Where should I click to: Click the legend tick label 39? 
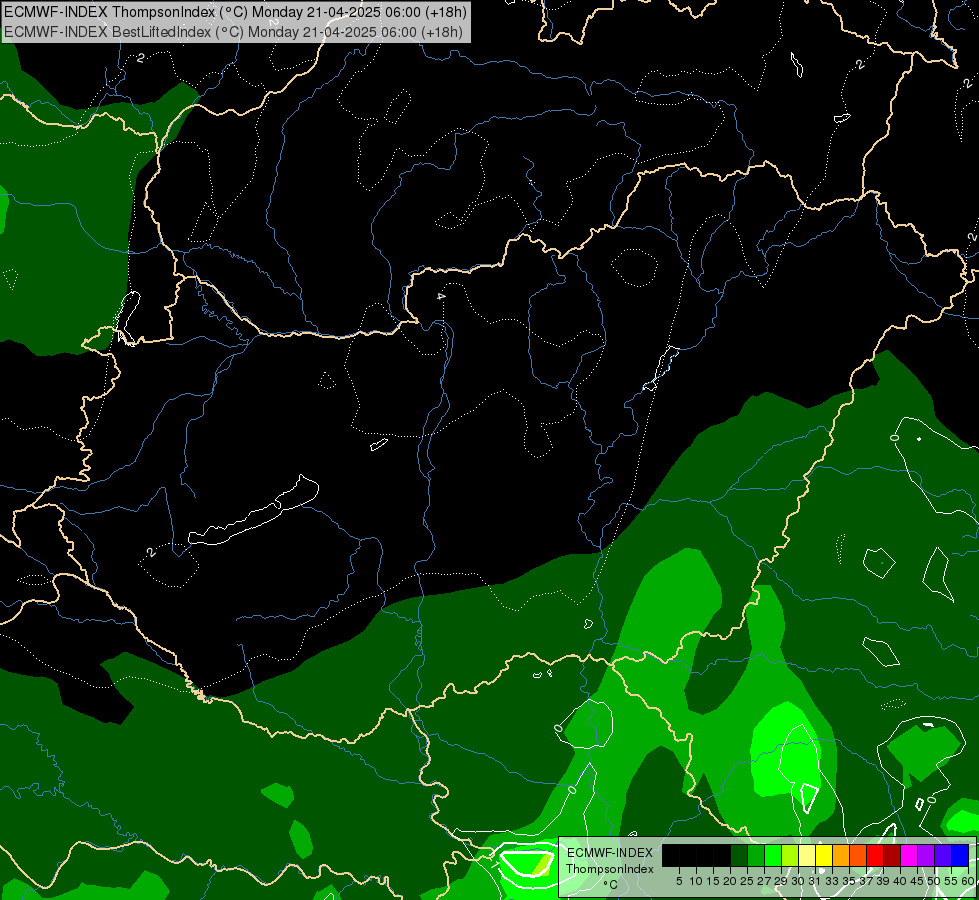pos(884,881)
